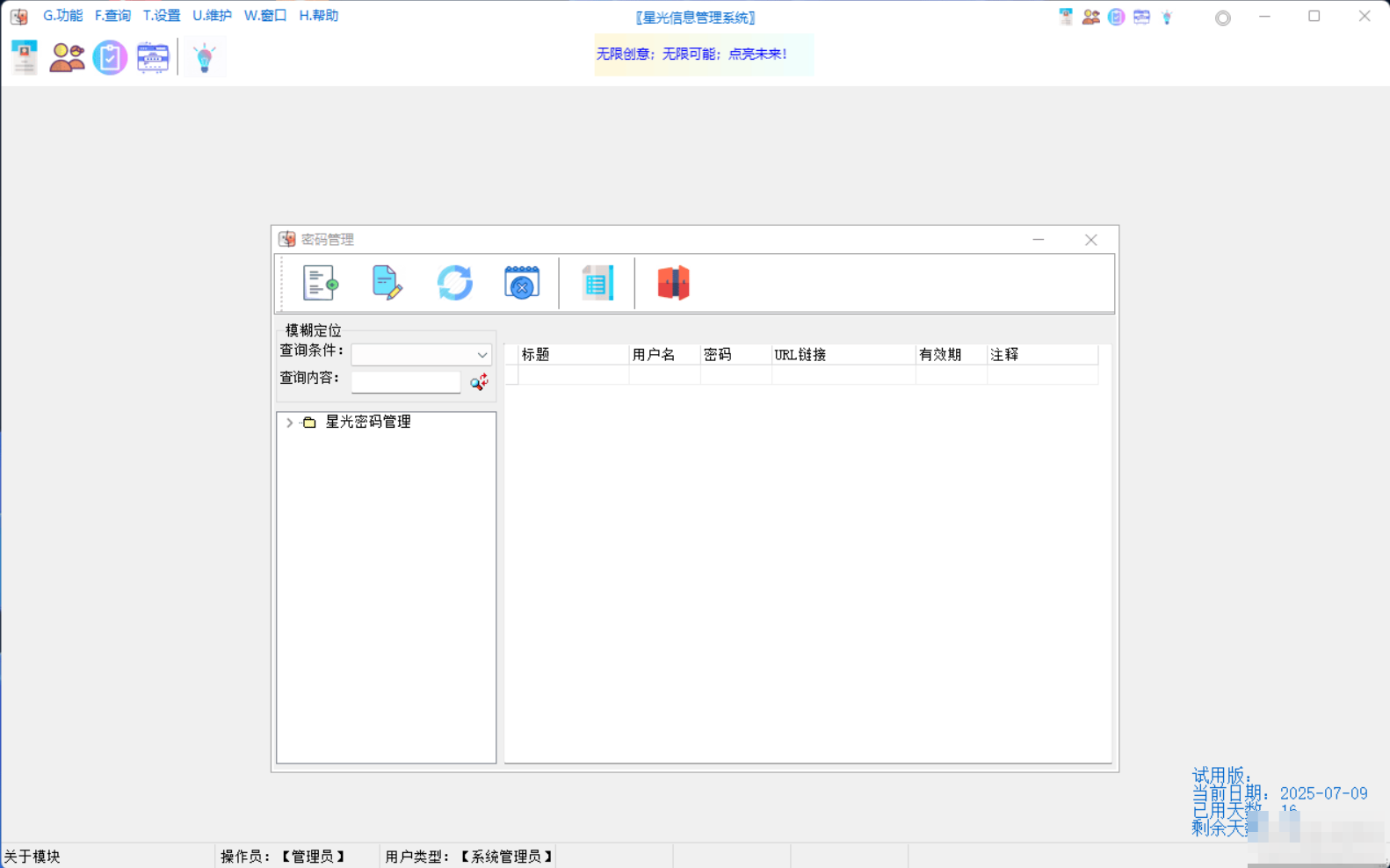Click the 当前日期 2025-07-09 text
The width and height of the screenshot is (1390, 868).
1280,793
